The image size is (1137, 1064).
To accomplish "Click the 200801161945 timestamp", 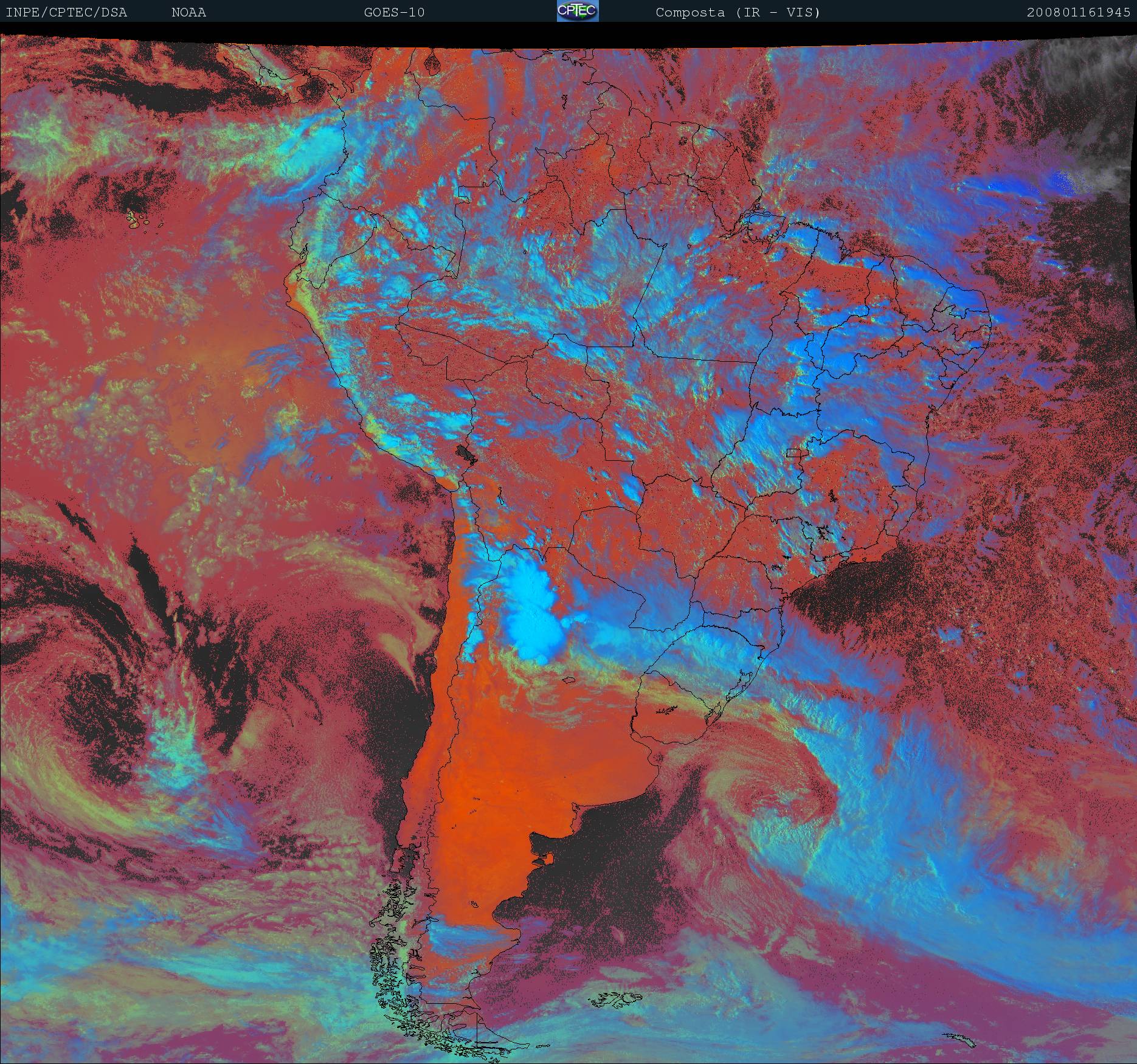I will pos(1079,12).
